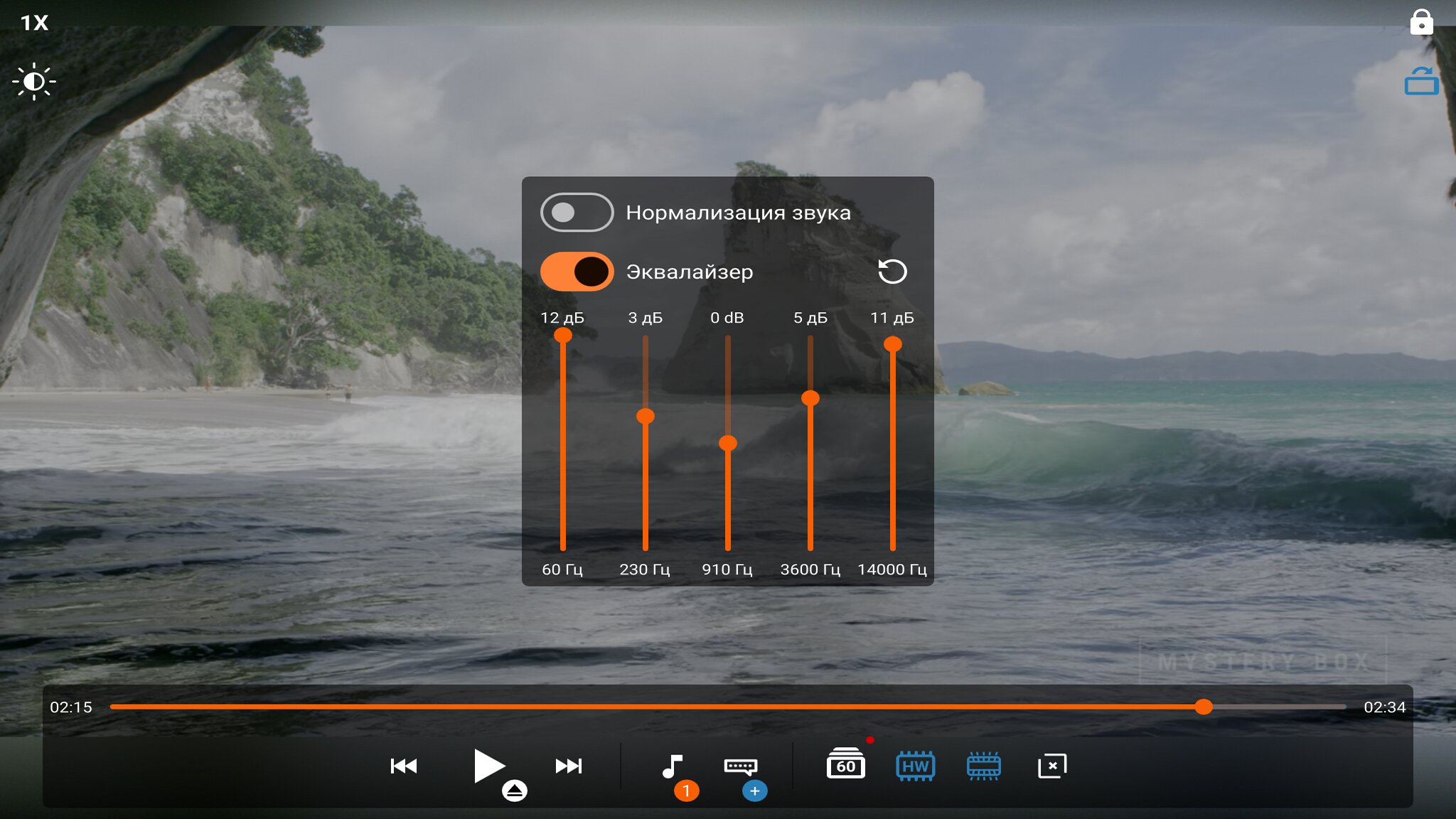This screenshot has height=819, width=1456.
Task: Click the 60 Гц band slider
Action: tap(563, 336)
